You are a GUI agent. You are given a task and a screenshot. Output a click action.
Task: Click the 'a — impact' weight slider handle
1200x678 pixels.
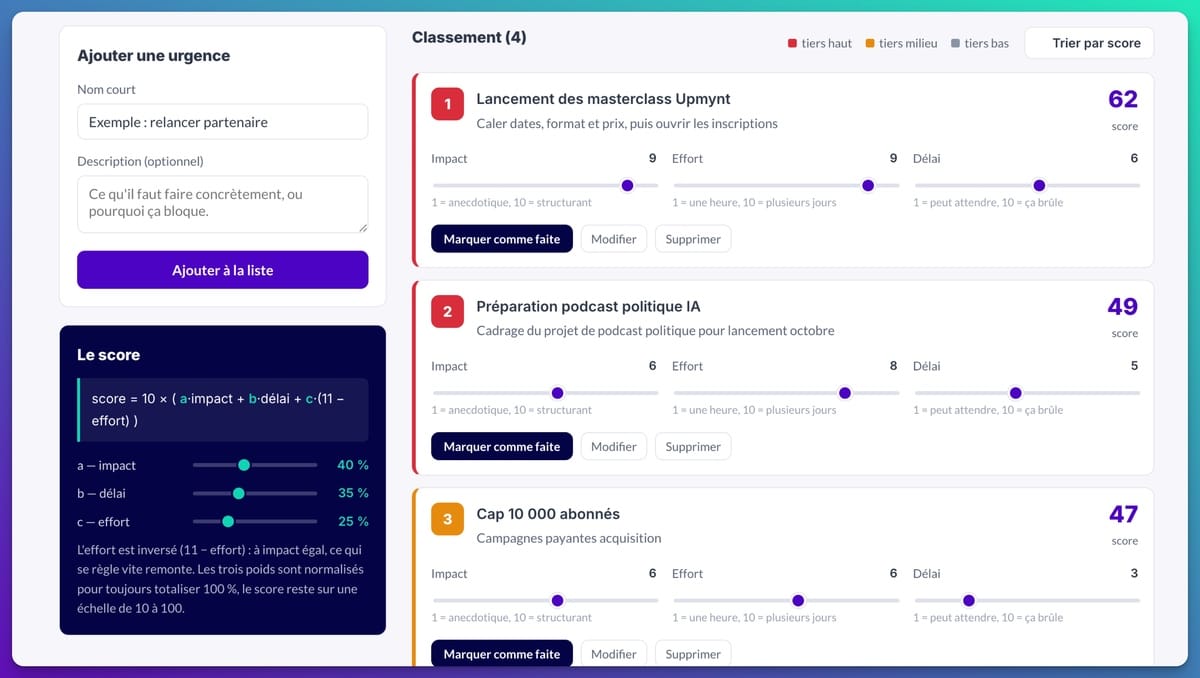tap(244, 465)
